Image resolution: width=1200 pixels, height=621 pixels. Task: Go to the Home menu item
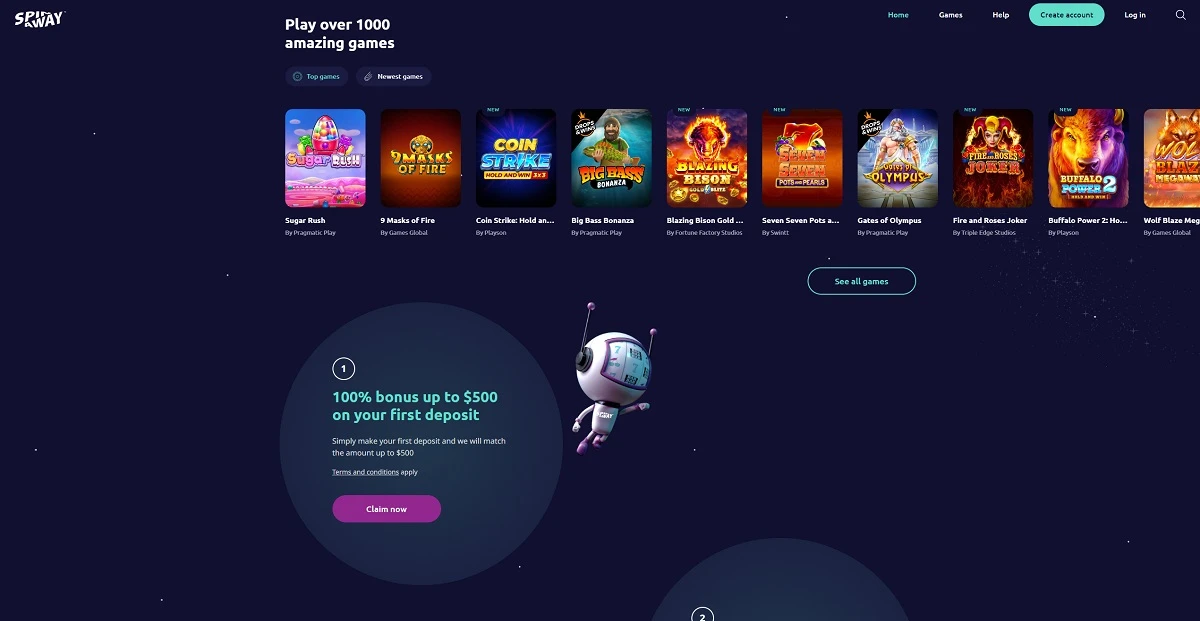[898, 15]
